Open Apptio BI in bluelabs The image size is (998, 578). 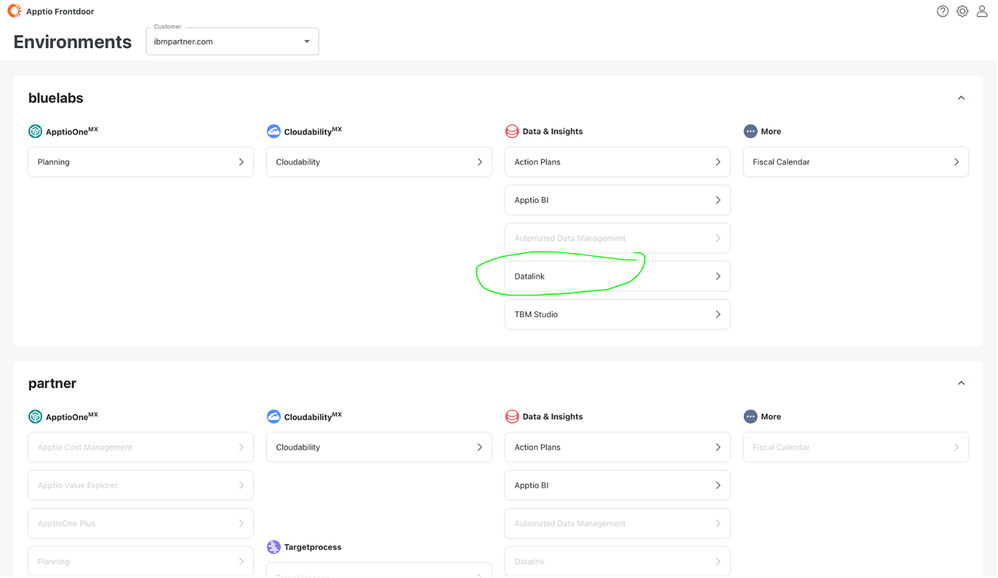pos(617,200)
